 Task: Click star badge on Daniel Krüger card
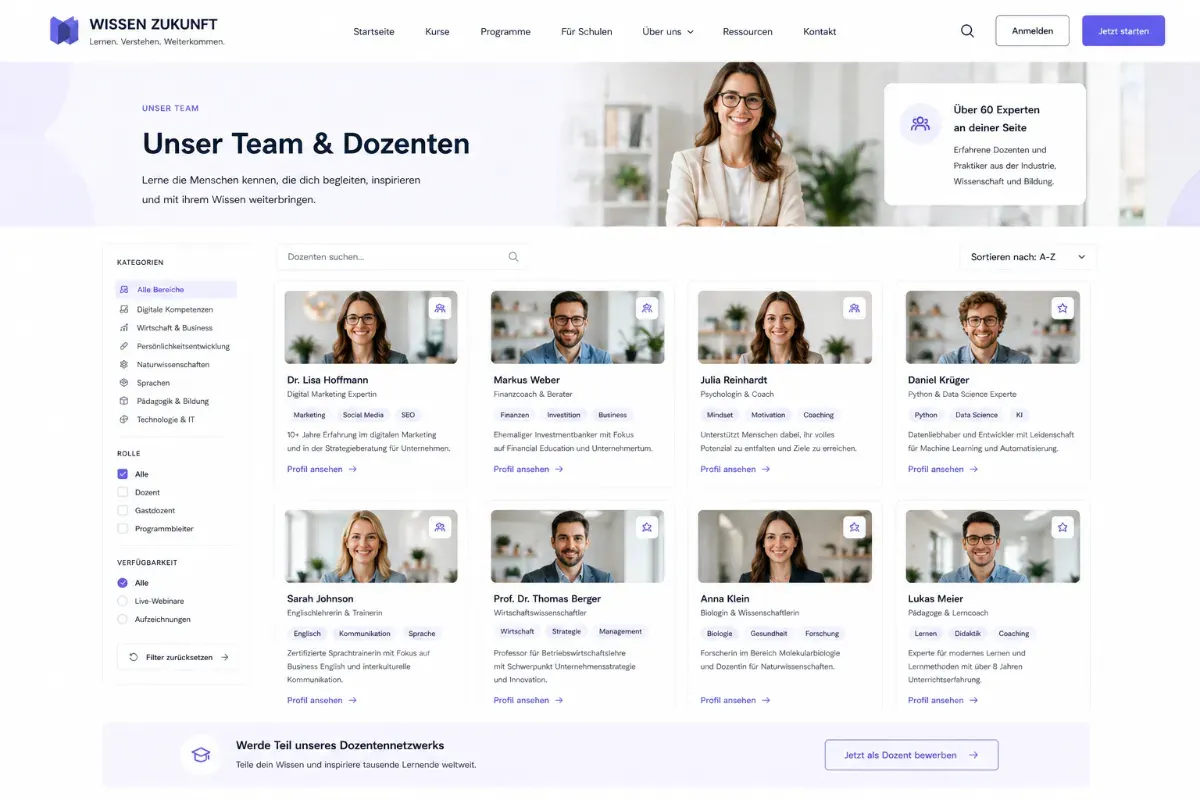[1062, 308]
